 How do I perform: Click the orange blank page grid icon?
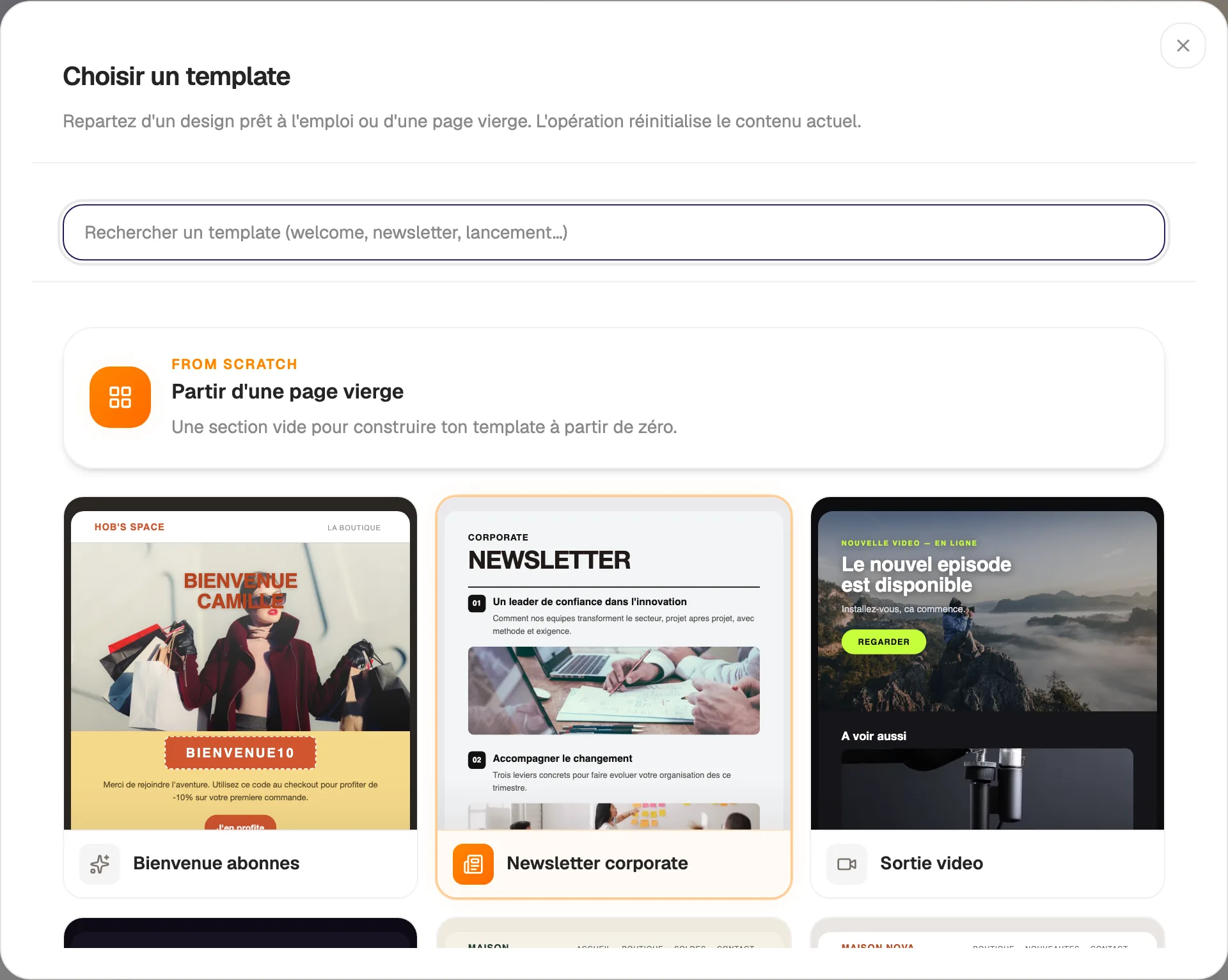(x=120, y=397)
